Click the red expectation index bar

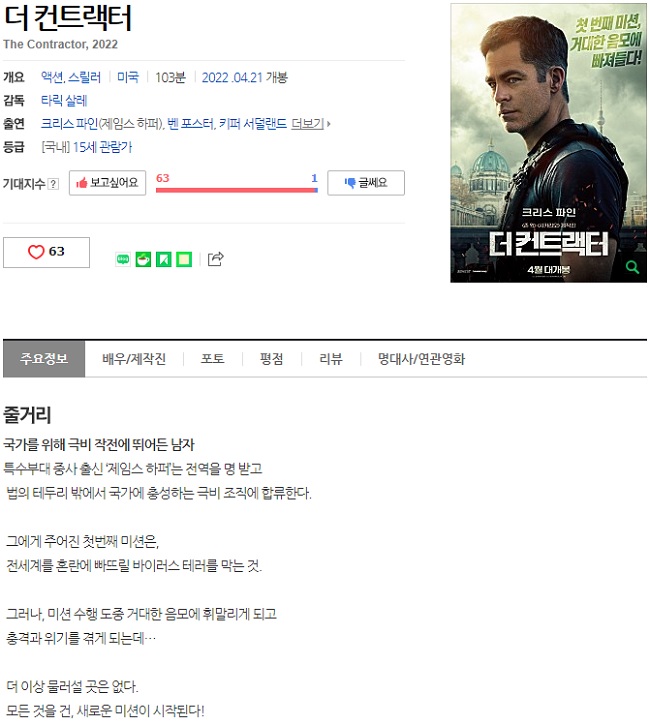coord(237,190)
